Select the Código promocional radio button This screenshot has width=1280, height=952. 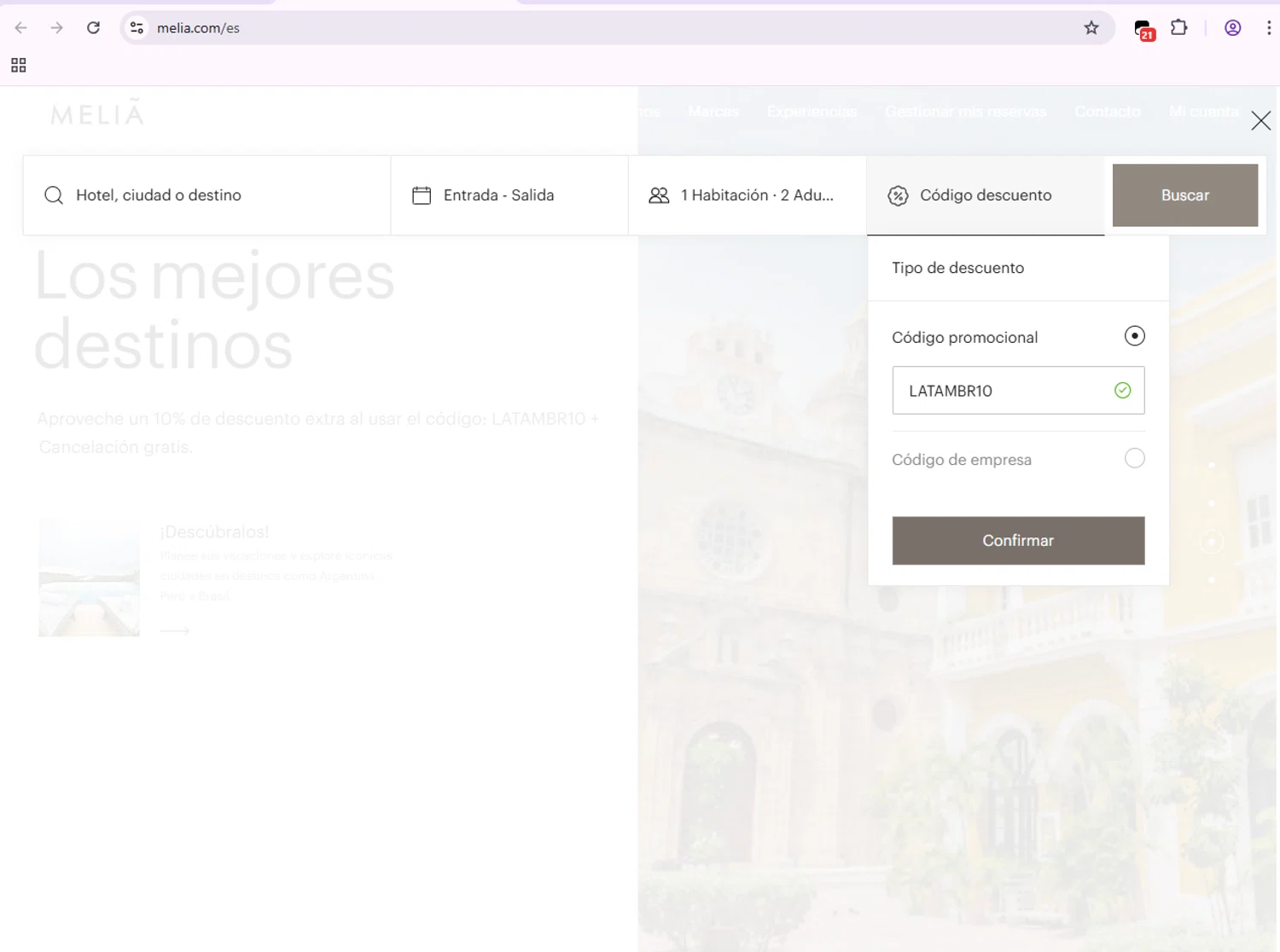click(1134, 336)
